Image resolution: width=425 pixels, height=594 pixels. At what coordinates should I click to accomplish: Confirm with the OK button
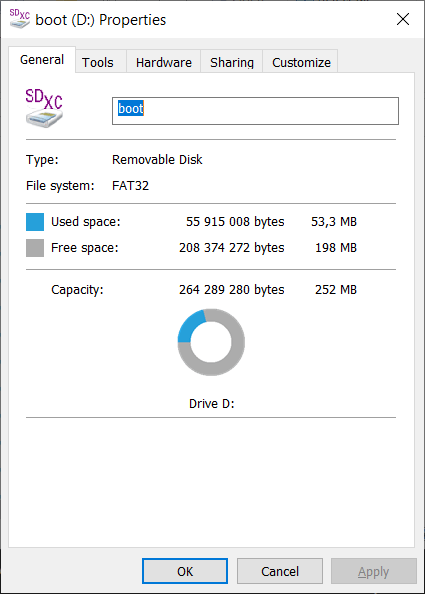185,571
